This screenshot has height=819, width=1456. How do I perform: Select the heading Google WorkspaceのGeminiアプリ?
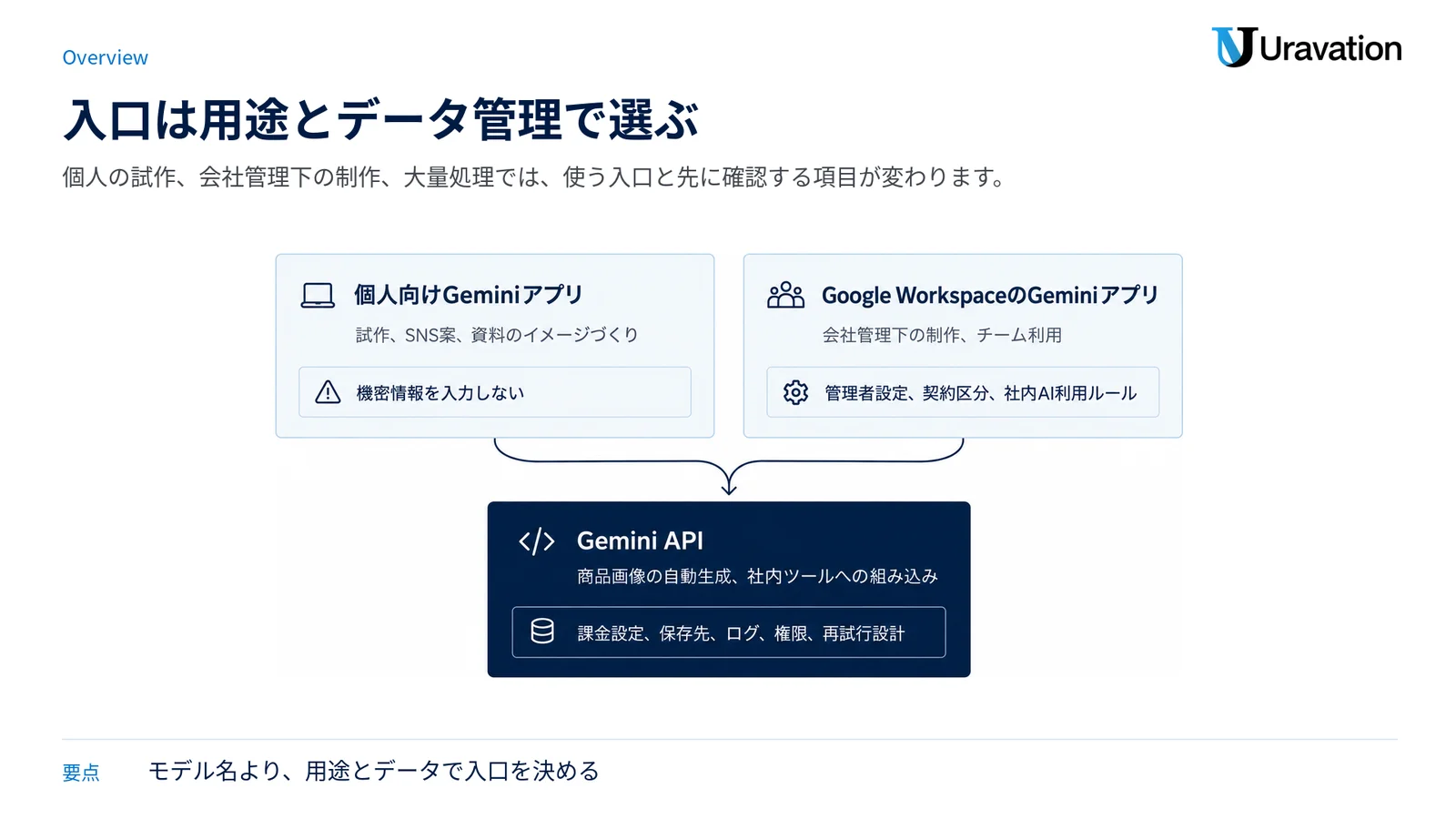coord(990,295)
